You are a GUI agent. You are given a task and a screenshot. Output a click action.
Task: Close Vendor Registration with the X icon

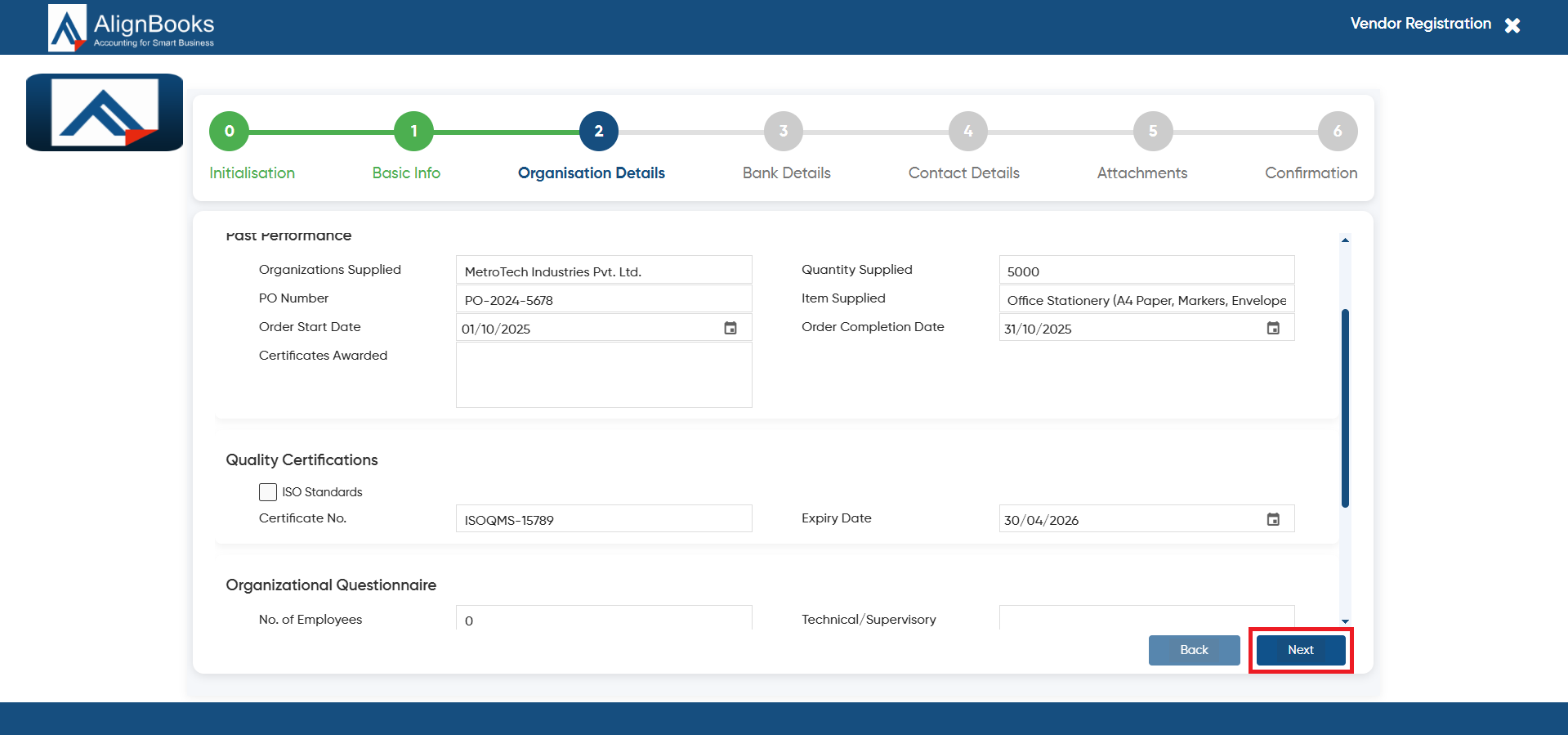(x=1512, y=25)
